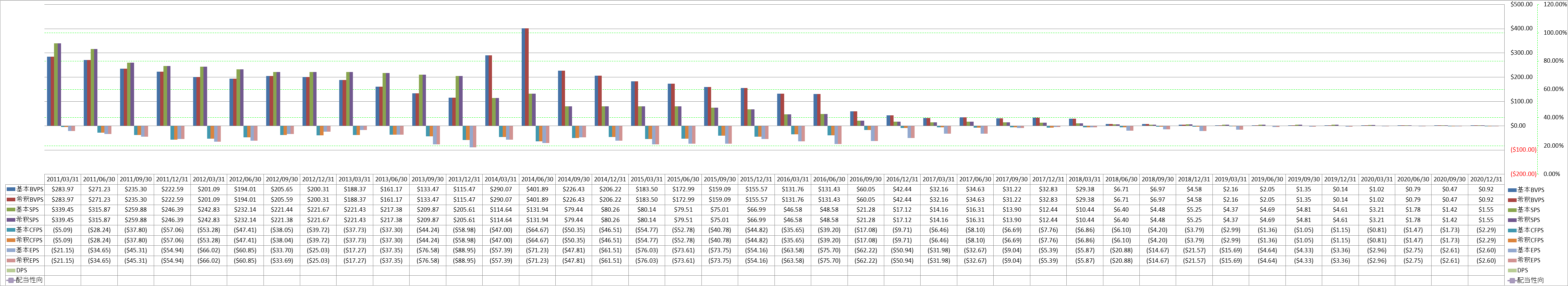Click the purple 希釈SPS swatch in the right legend

[x=1512, y=220]
